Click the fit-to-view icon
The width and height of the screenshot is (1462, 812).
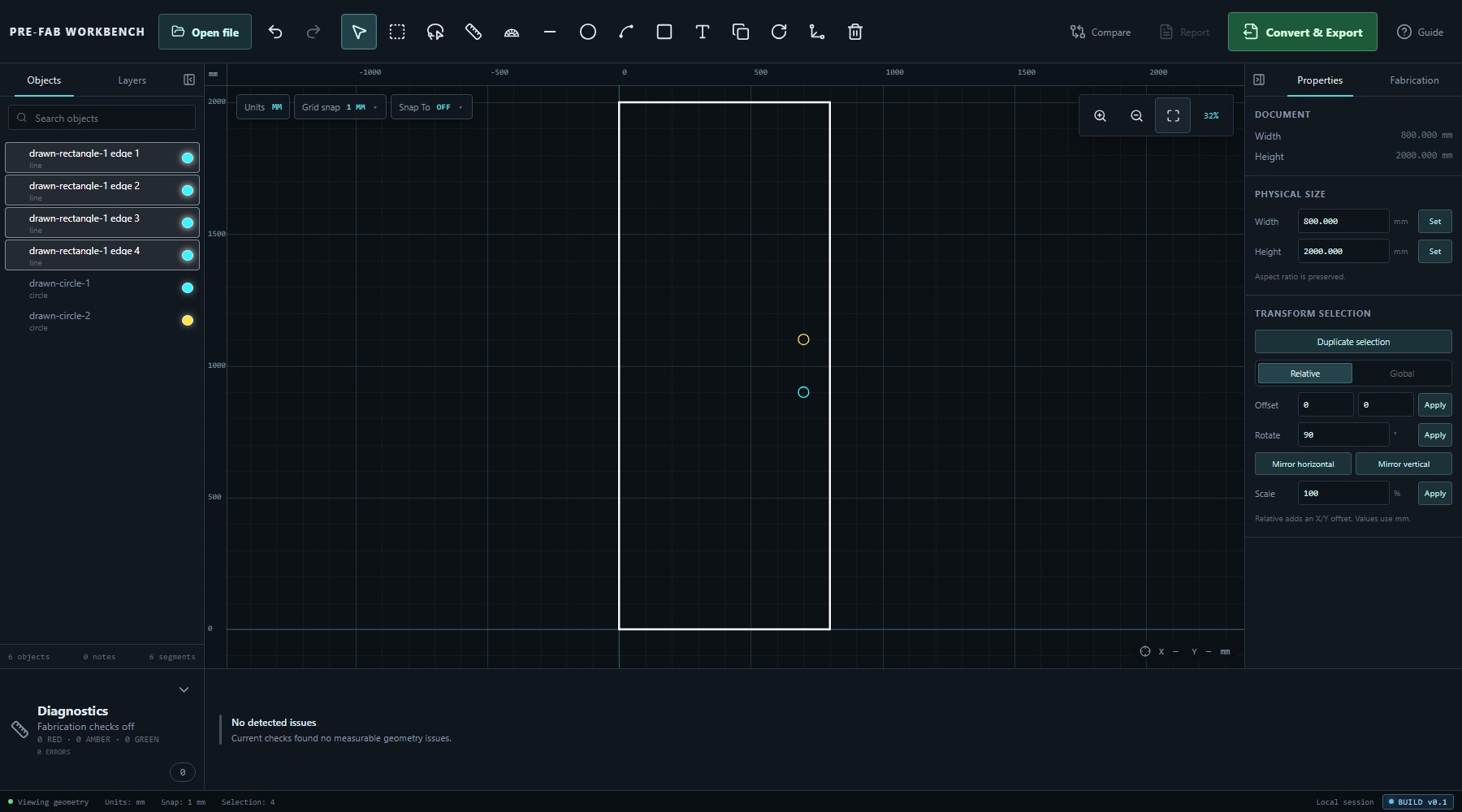(1173, 116)
